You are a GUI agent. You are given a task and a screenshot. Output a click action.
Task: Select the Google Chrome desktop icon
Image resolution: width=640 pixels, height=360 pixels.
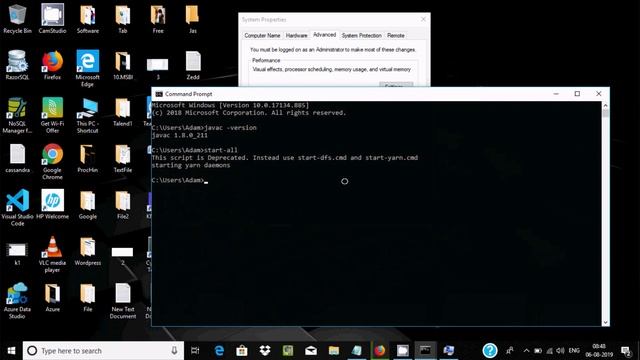(52, 162)
